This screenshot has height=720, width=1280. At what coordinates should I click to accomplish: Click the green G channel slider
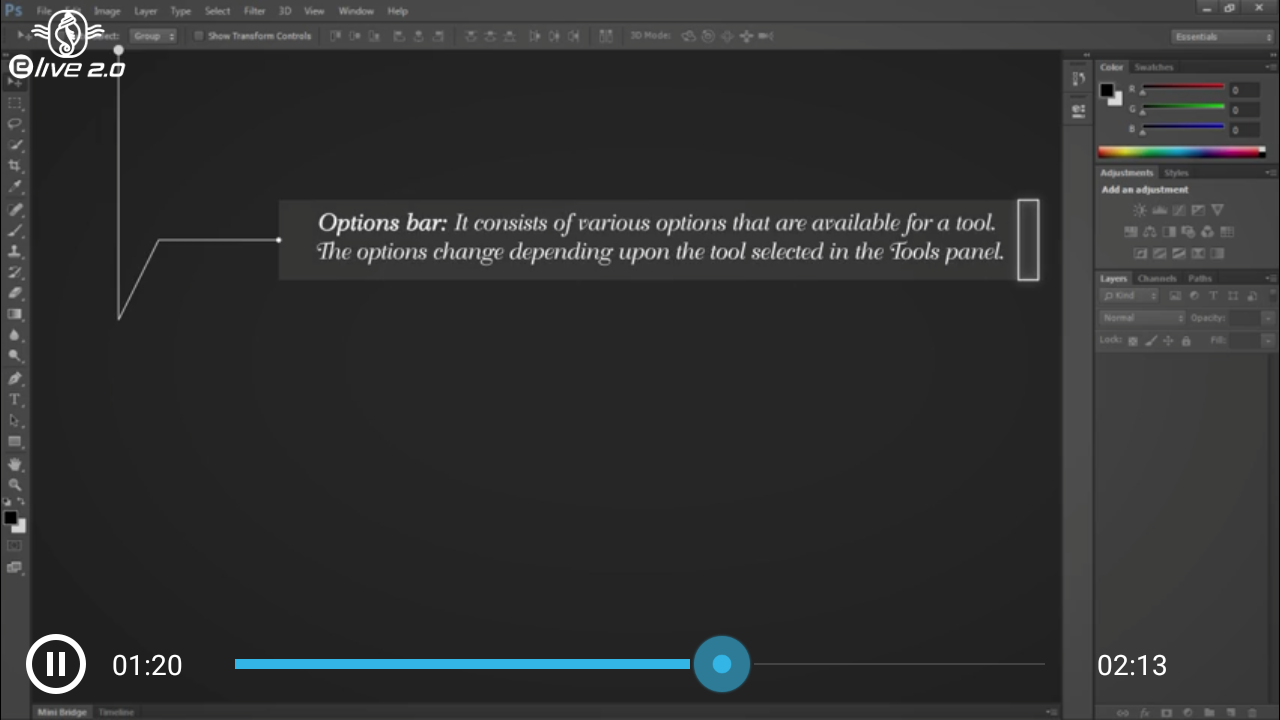tap(1183, 108)
